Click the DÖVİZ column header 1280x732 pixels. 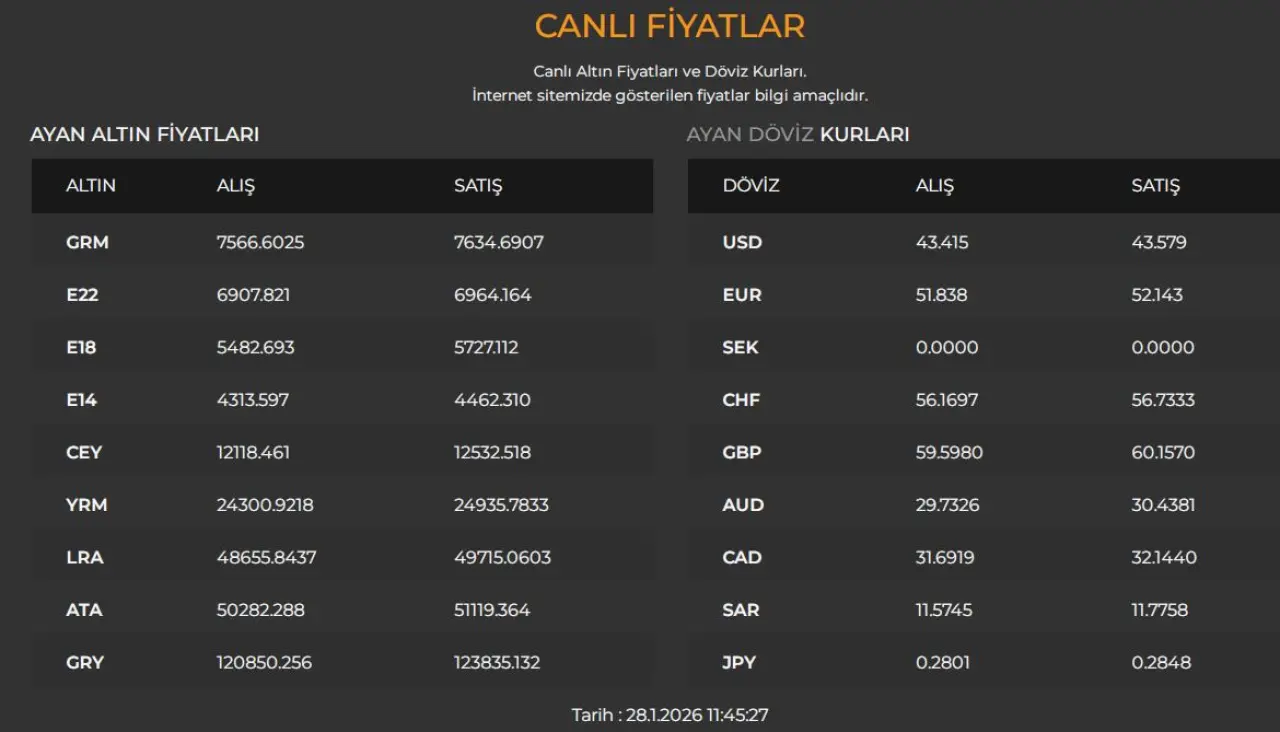tap(751, 186)
